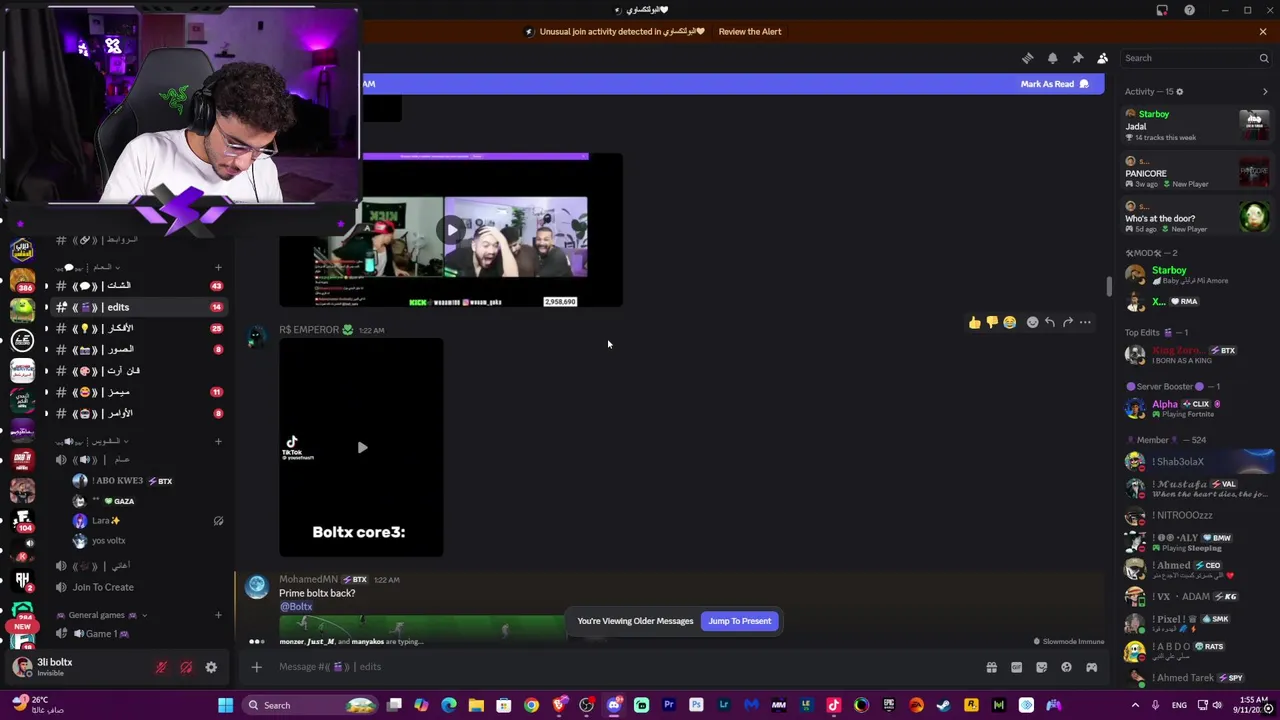
Task: Click the Reply arrow on message
Action: click(1050, 322)
